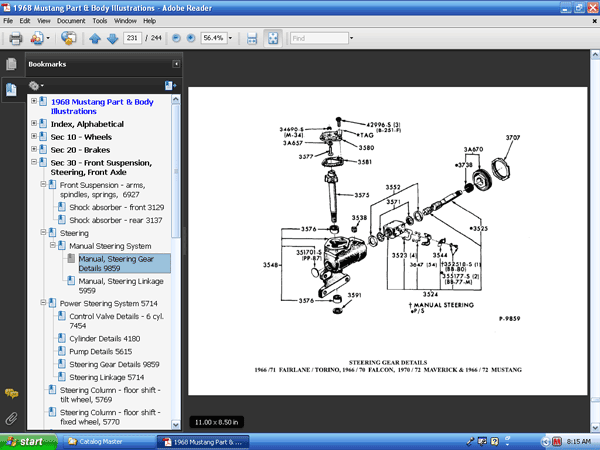
Task: Expand the Sec 10 - Wheels bookmark
Action: point(35,136)
